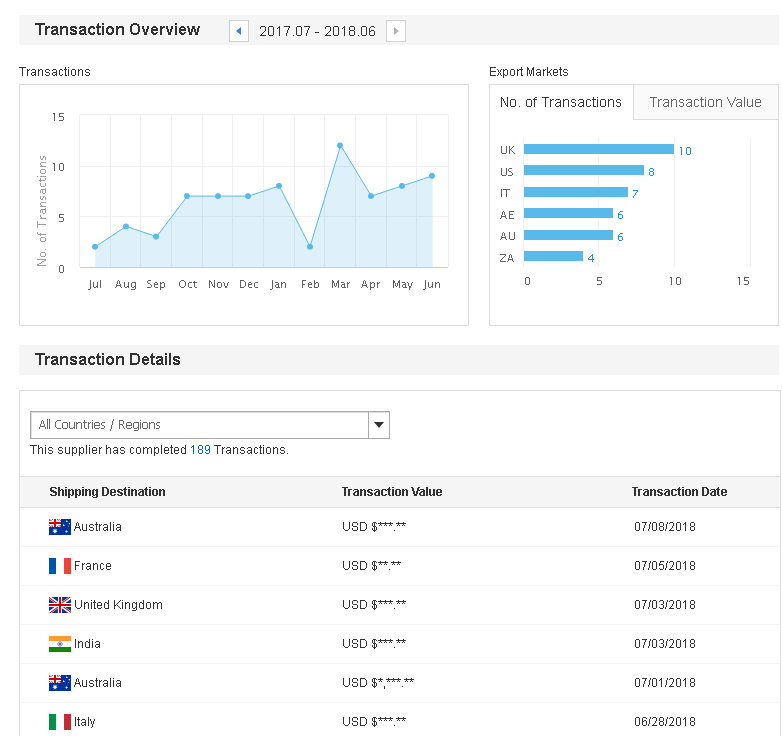Click the first Australia flag icon
This screenshot has height=736, width=783.
tap(60, 527)
